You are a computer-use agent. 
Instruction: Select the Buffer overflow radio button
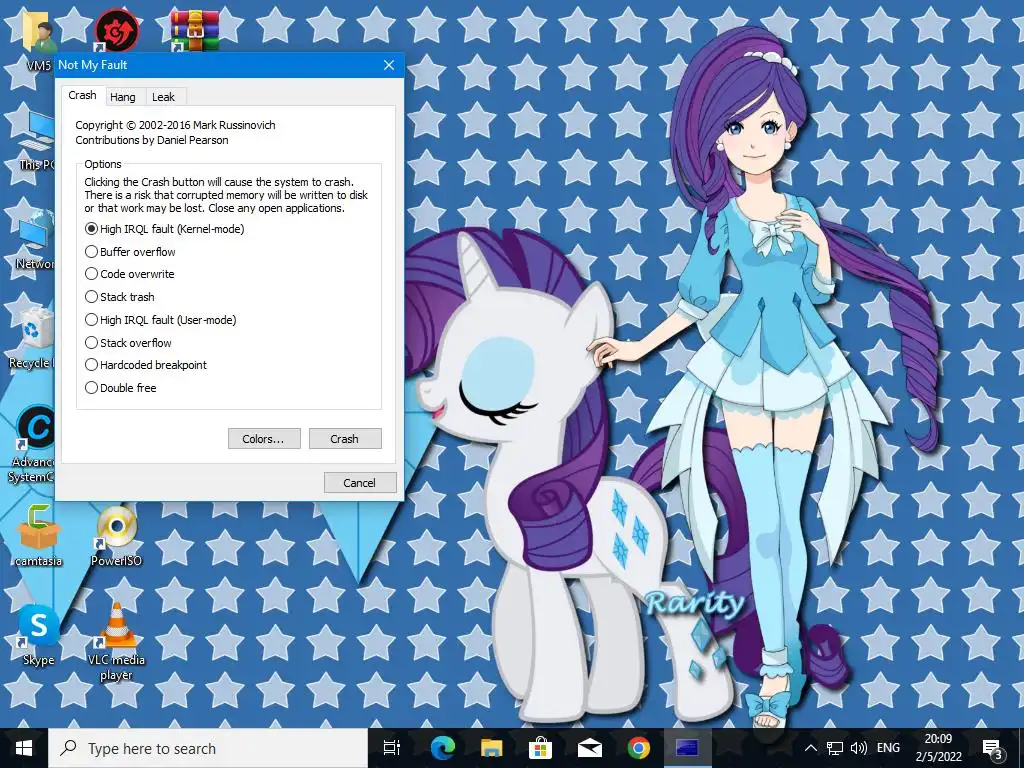130,252
